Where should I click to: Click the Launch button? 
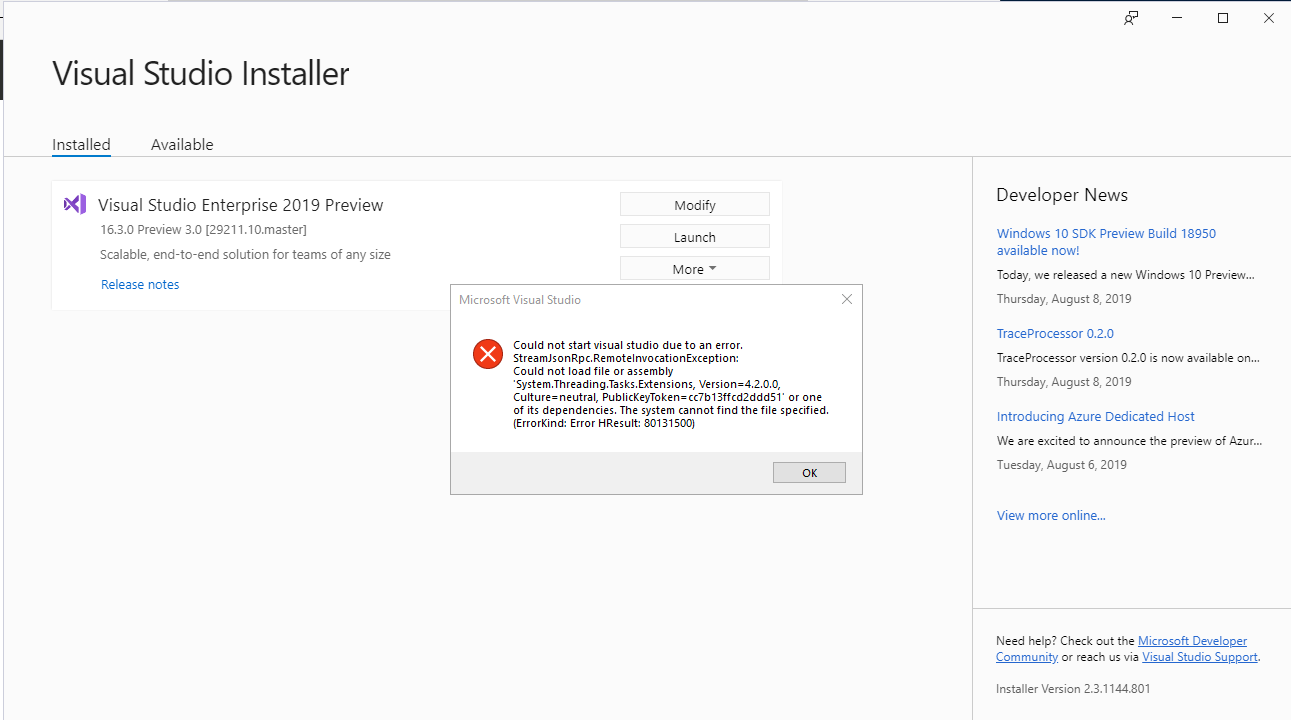pos(694,236)
